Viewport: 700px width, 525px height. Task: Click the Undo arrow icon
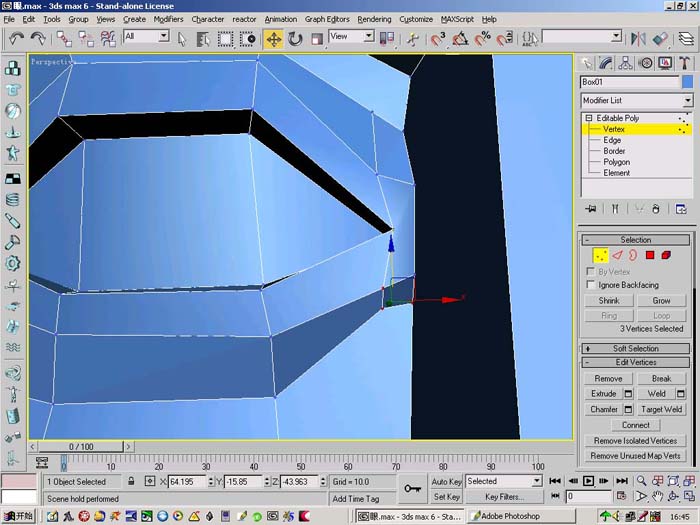16,39
